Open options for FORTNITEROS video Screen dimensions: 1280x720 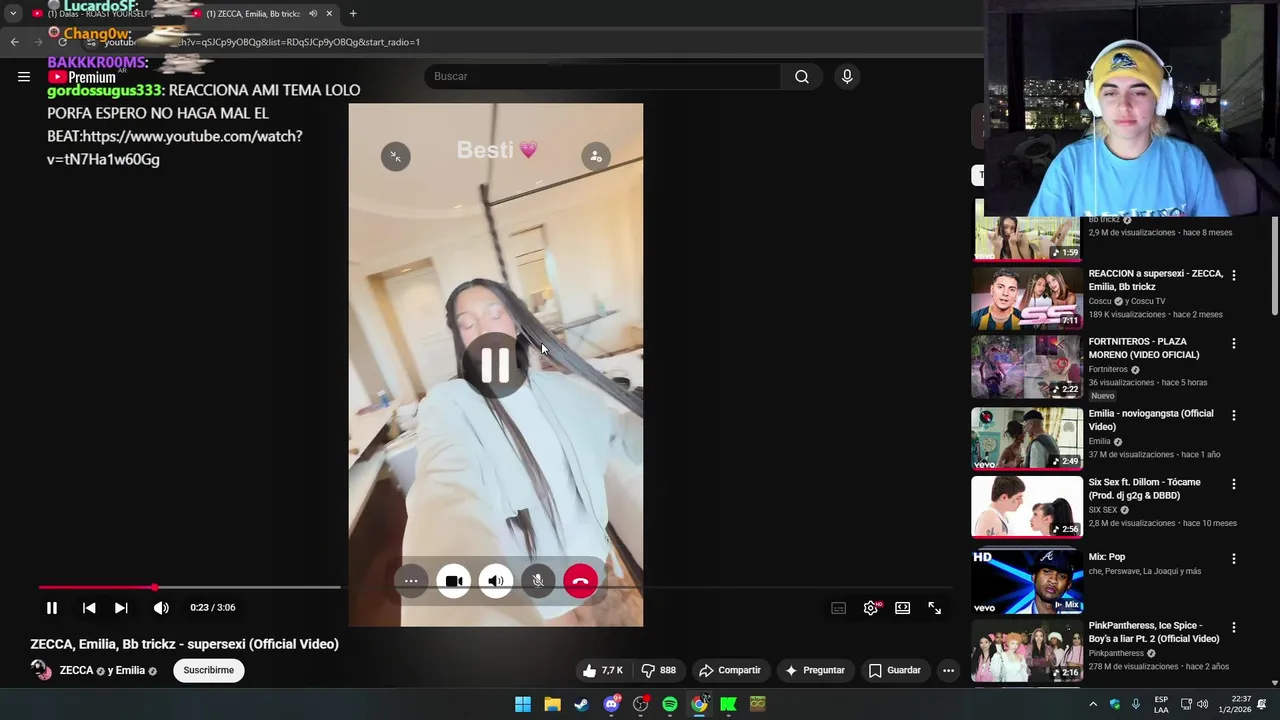(x=1233, y=343)
